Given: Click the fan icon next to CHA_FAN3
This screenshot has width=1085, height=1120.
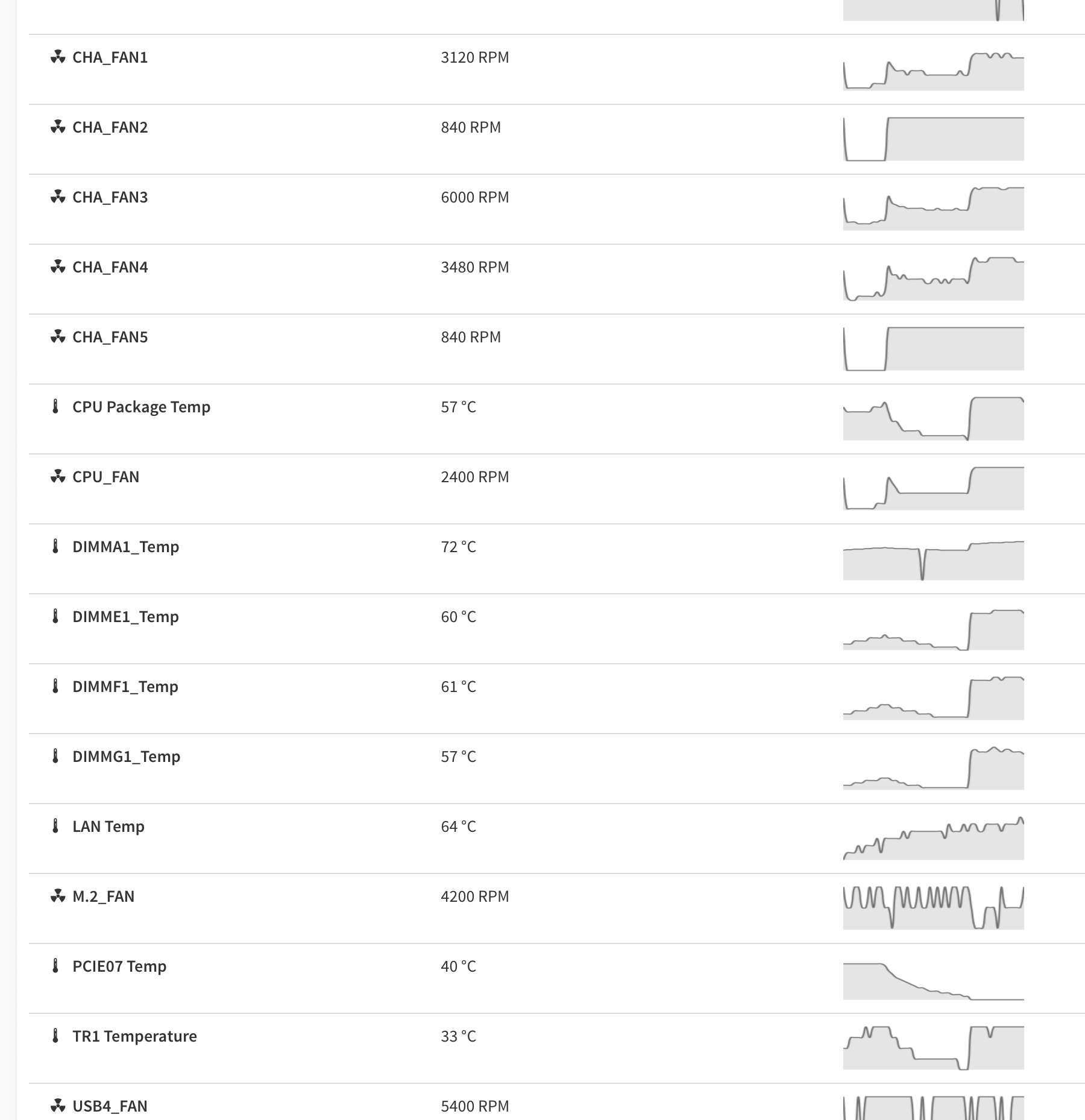Looking at the screenshot, I should [57, 197].
